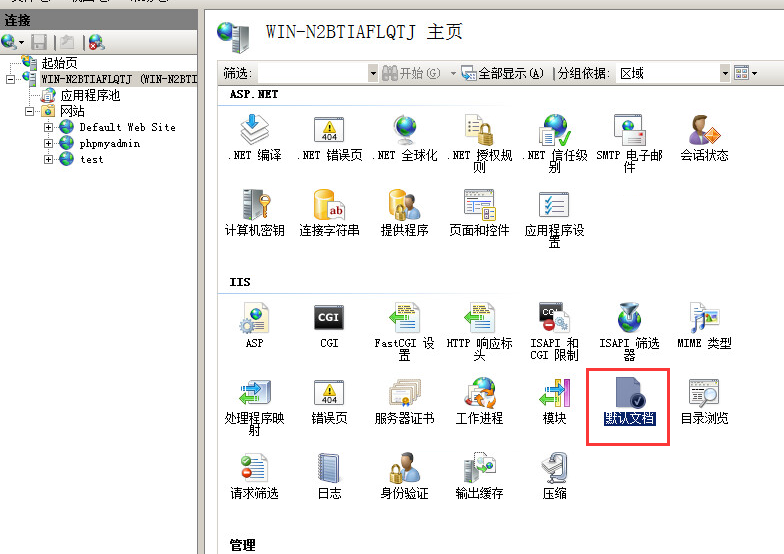
Task: Collapse the WIN-N2BTIAFLQTJ server node
Action: 10,79
